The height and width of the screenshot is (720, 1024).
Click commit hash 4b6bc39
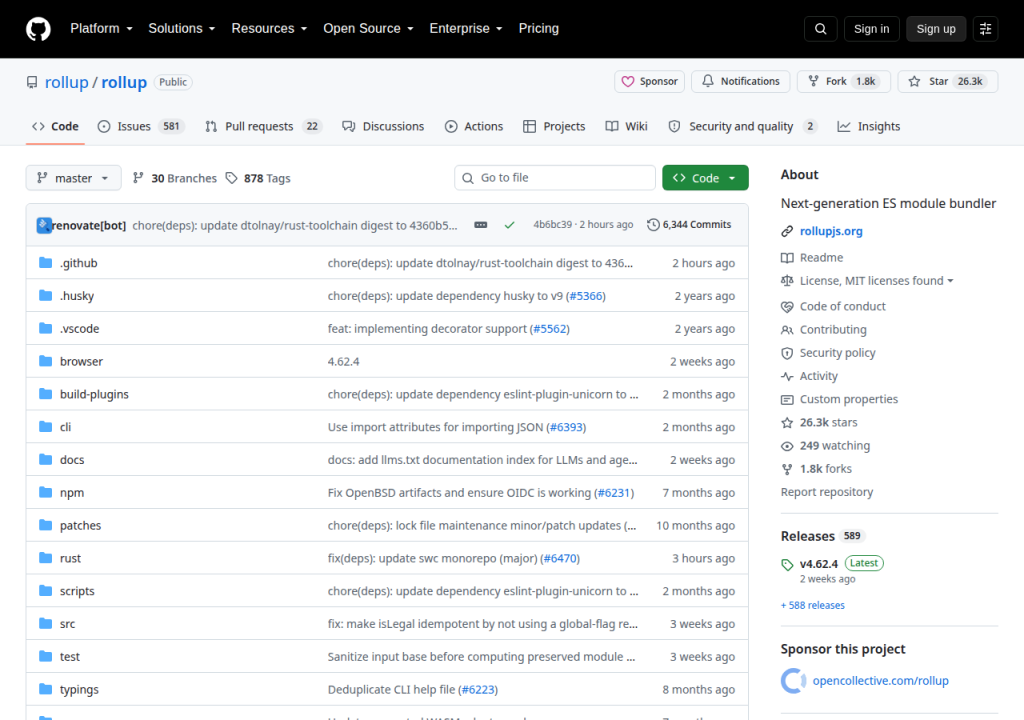click(552, 225)
